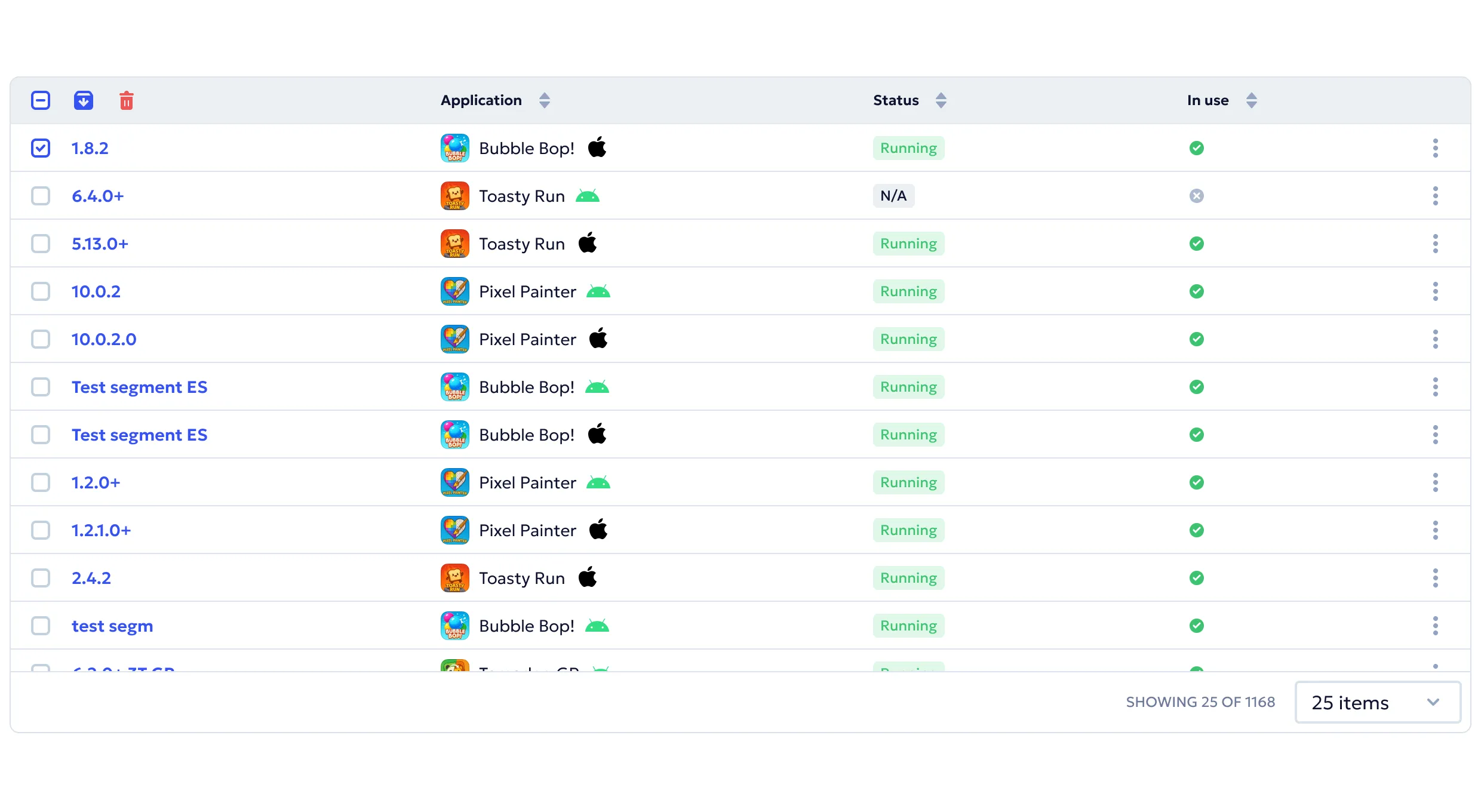Open the 25 items page size dropdown
The width and height of the screenshot is (1481, 812).
click(1377, 702)
